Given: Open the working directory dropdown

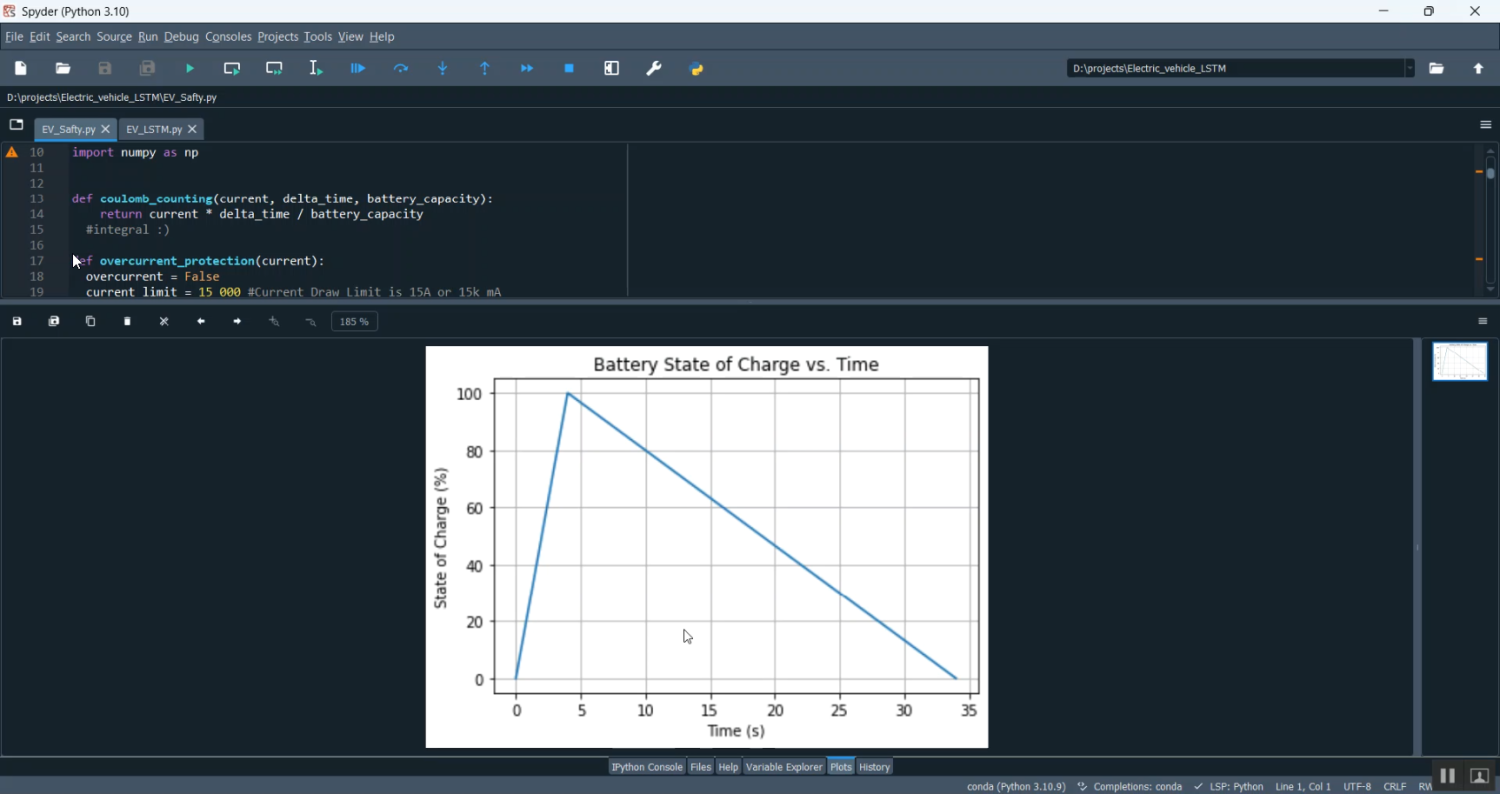Looking at the screenshot, I should click(x=1410, y=68).
